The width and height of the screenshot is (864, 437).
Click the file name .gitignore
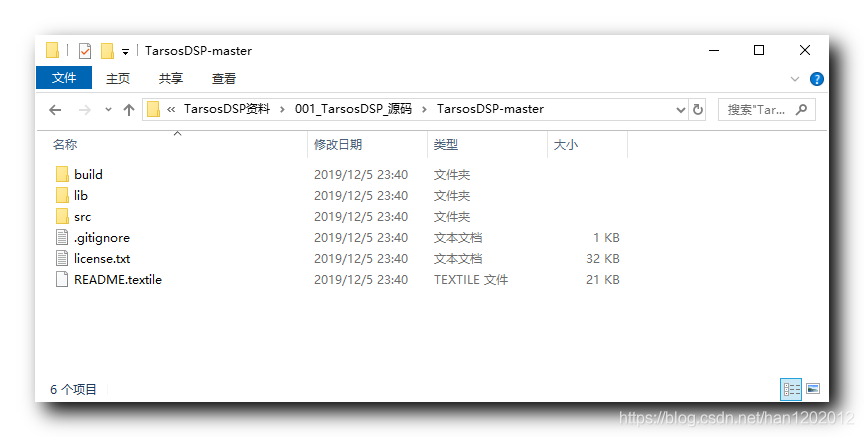click(x=102, y=238)
